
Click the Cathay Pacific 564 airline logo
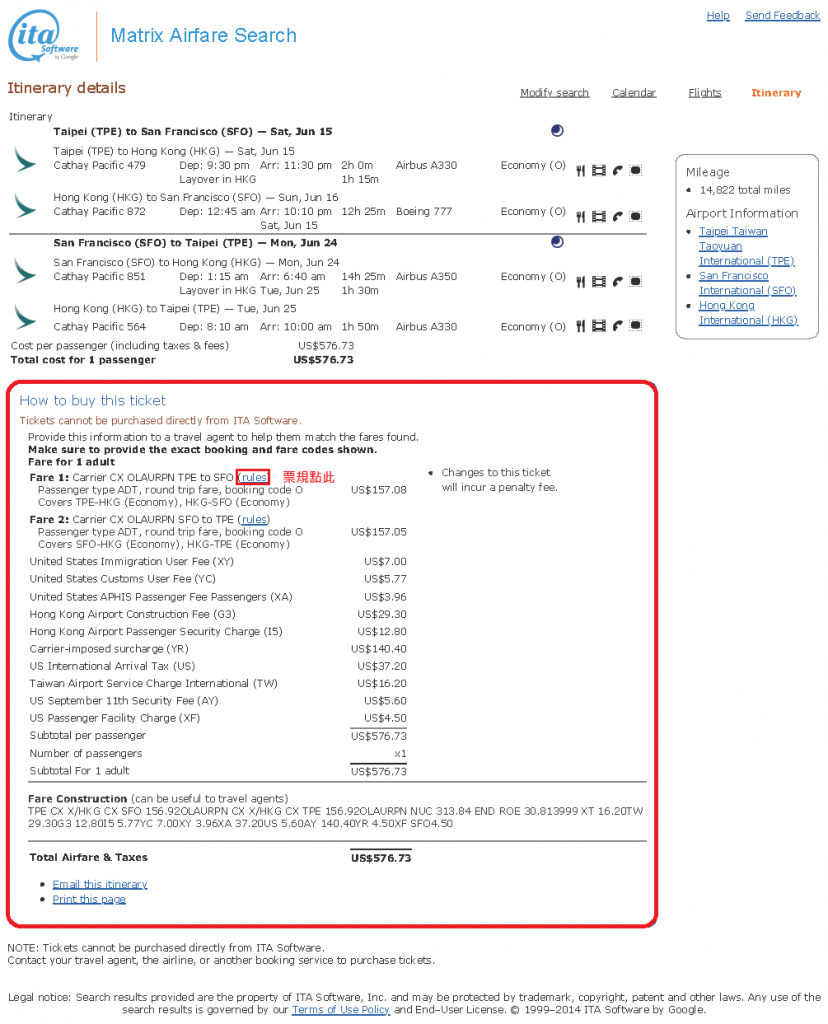point(25,318)
